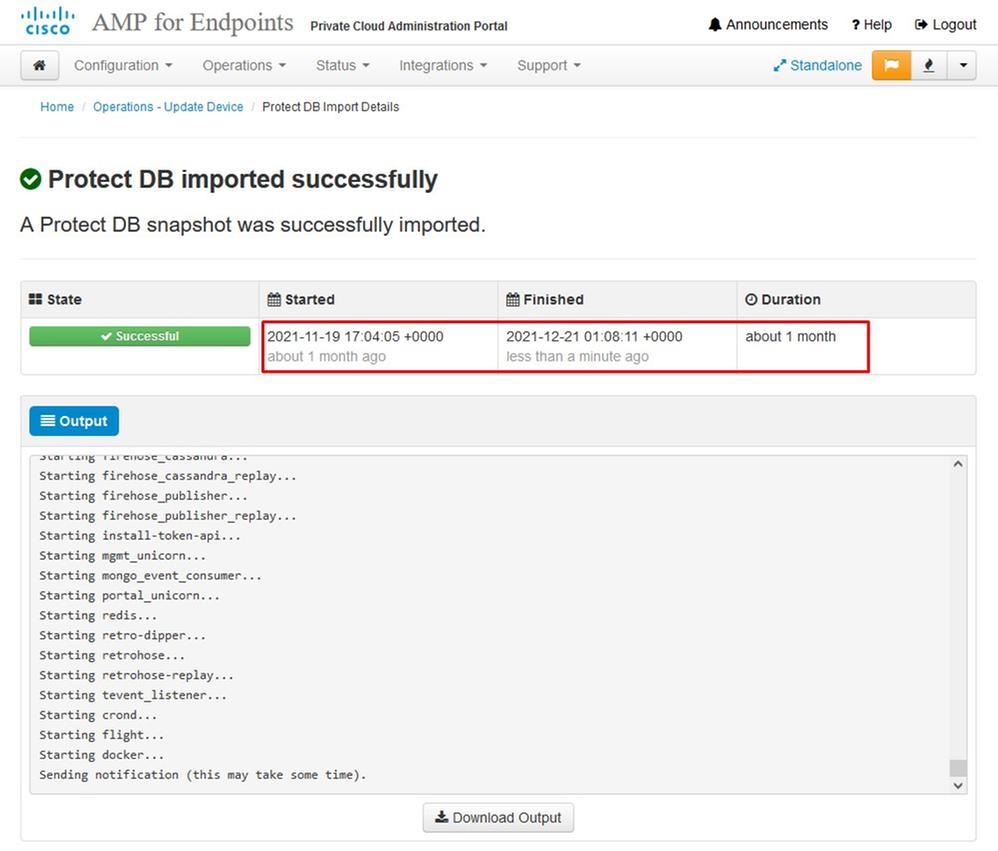Click the 'Starting mgmt_unicorn...' log line
The width and height of the screenshot is (998, 851).
[x=123, y=556]
